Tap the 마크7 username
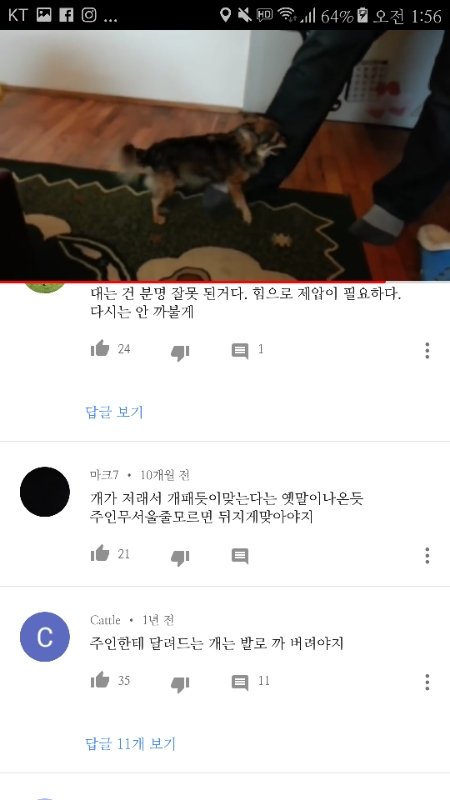 click(x=104, y=475)
